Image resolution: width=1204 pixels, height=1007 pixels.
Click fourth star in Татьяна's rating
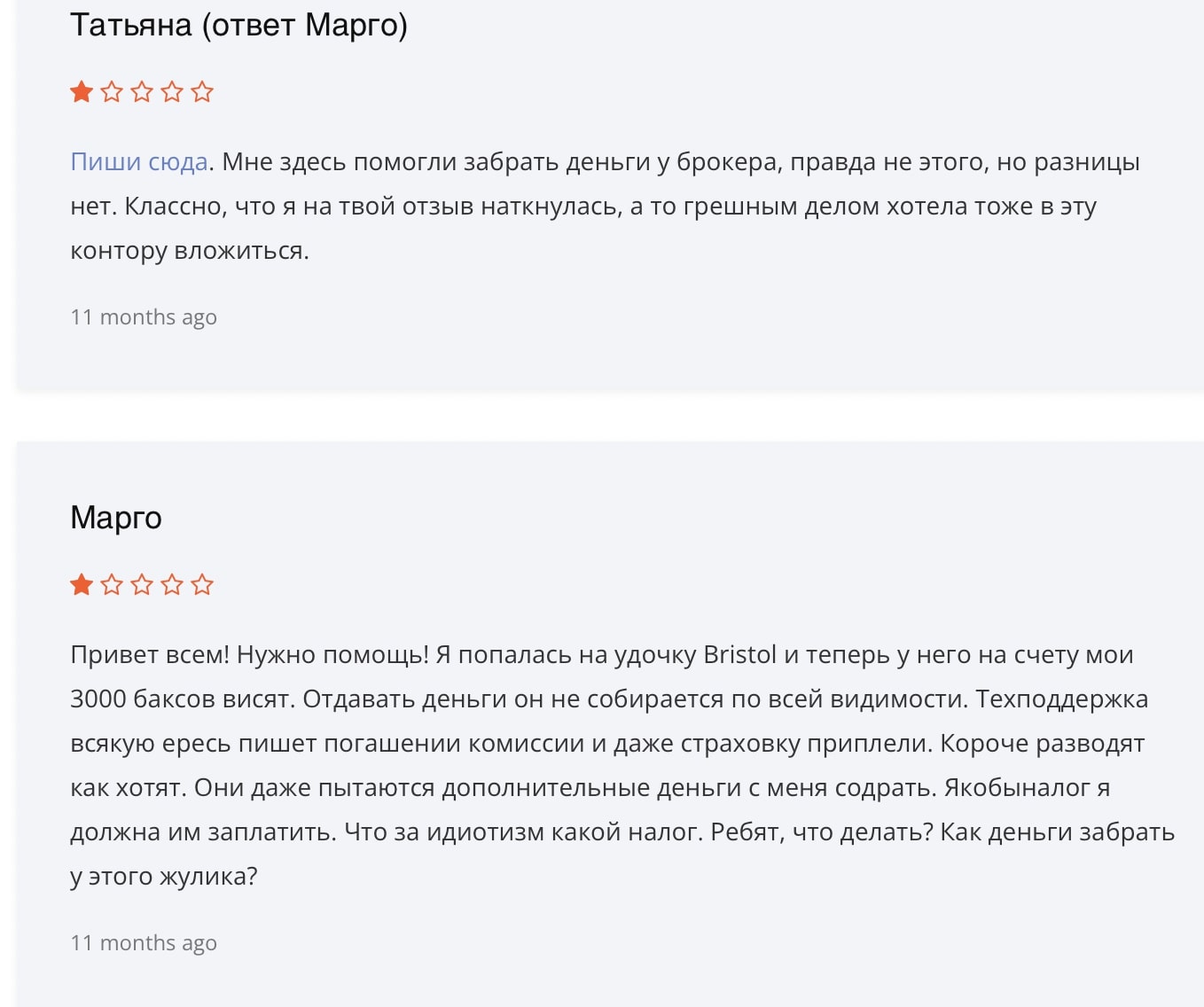click(x=172, y=91)
